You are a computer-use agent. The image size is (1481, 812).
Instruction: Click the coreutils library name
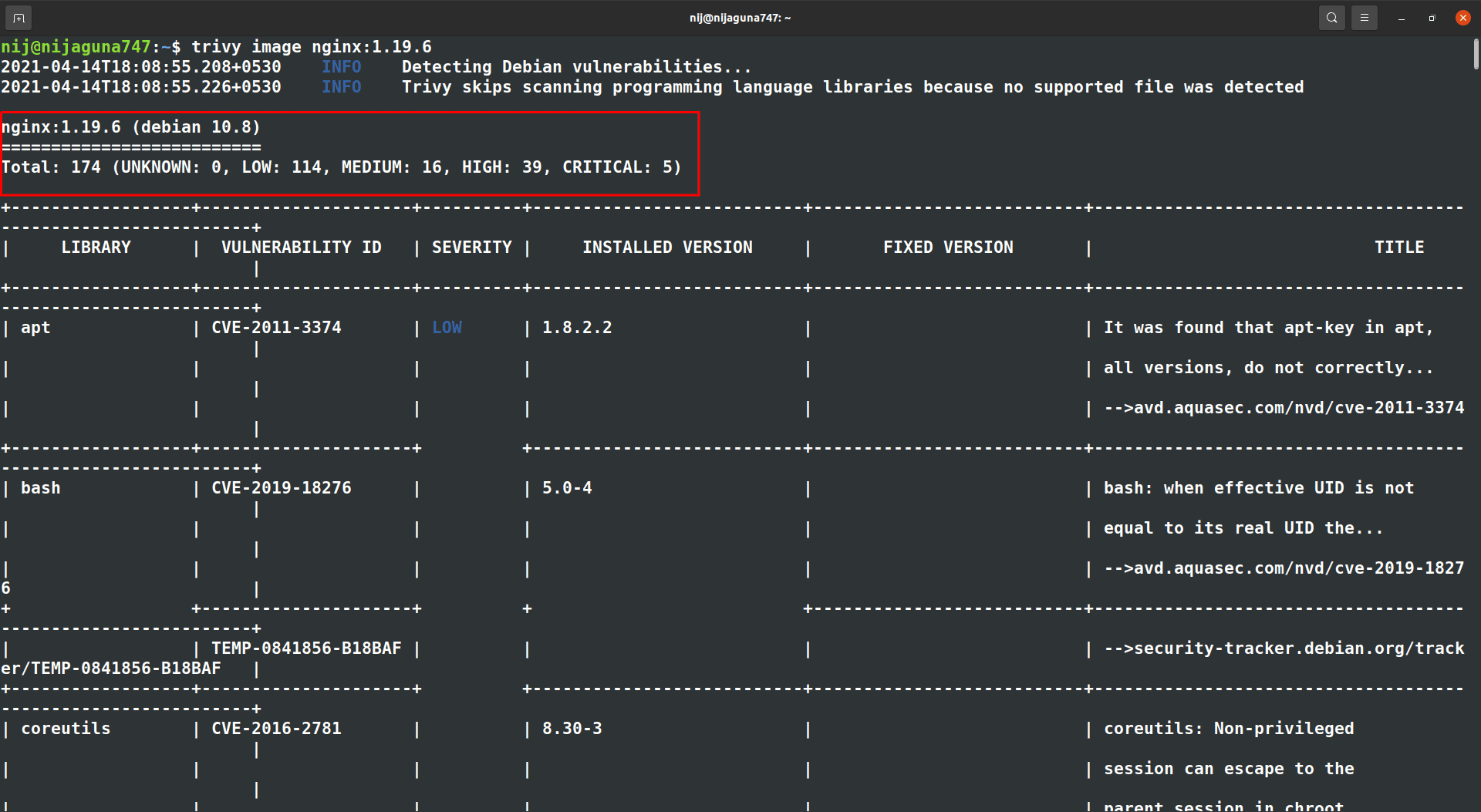tap(66, 728)
